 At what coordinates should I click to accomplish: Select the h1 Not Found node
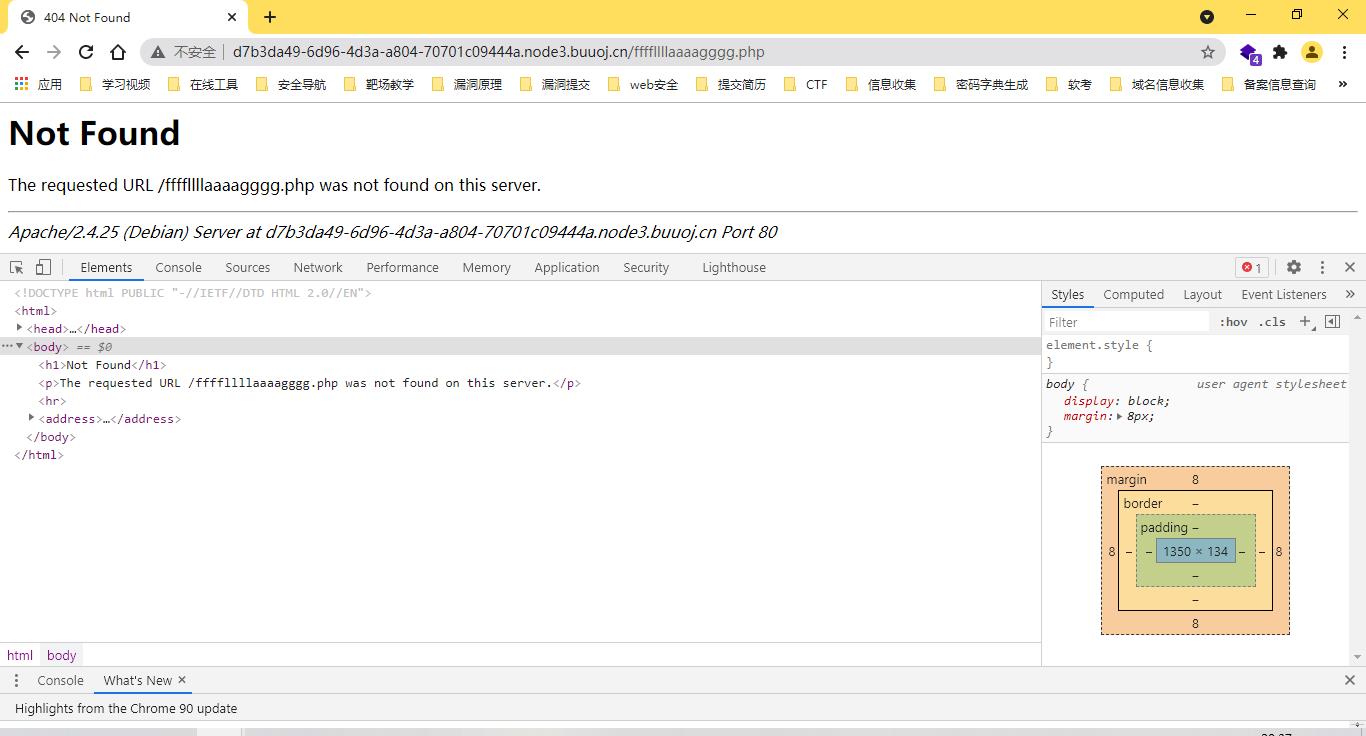click(103, 365)
